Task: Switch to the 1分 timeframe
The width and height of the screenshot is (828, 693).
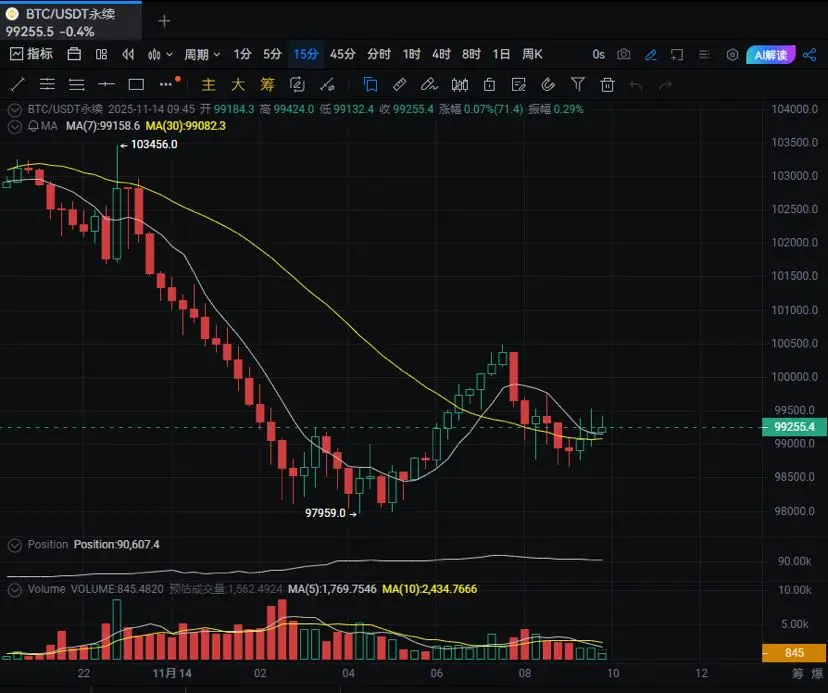Action: pos(242,54)
